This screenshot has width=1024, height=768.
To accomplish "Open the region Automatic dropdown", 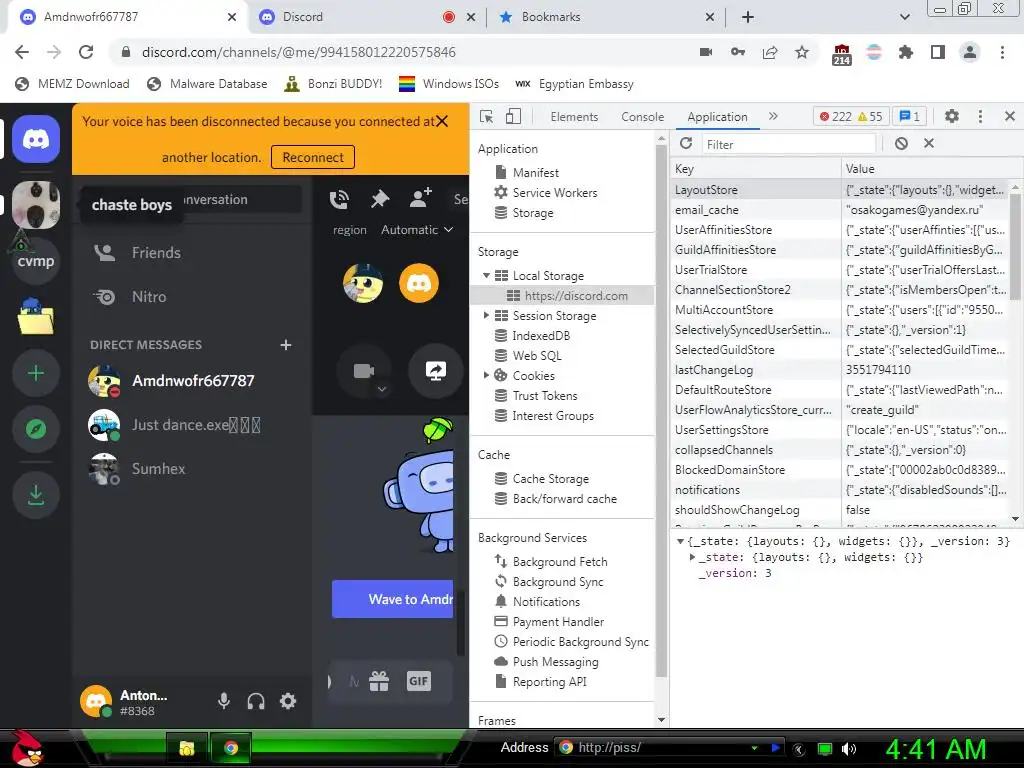I will coord(417,229).
